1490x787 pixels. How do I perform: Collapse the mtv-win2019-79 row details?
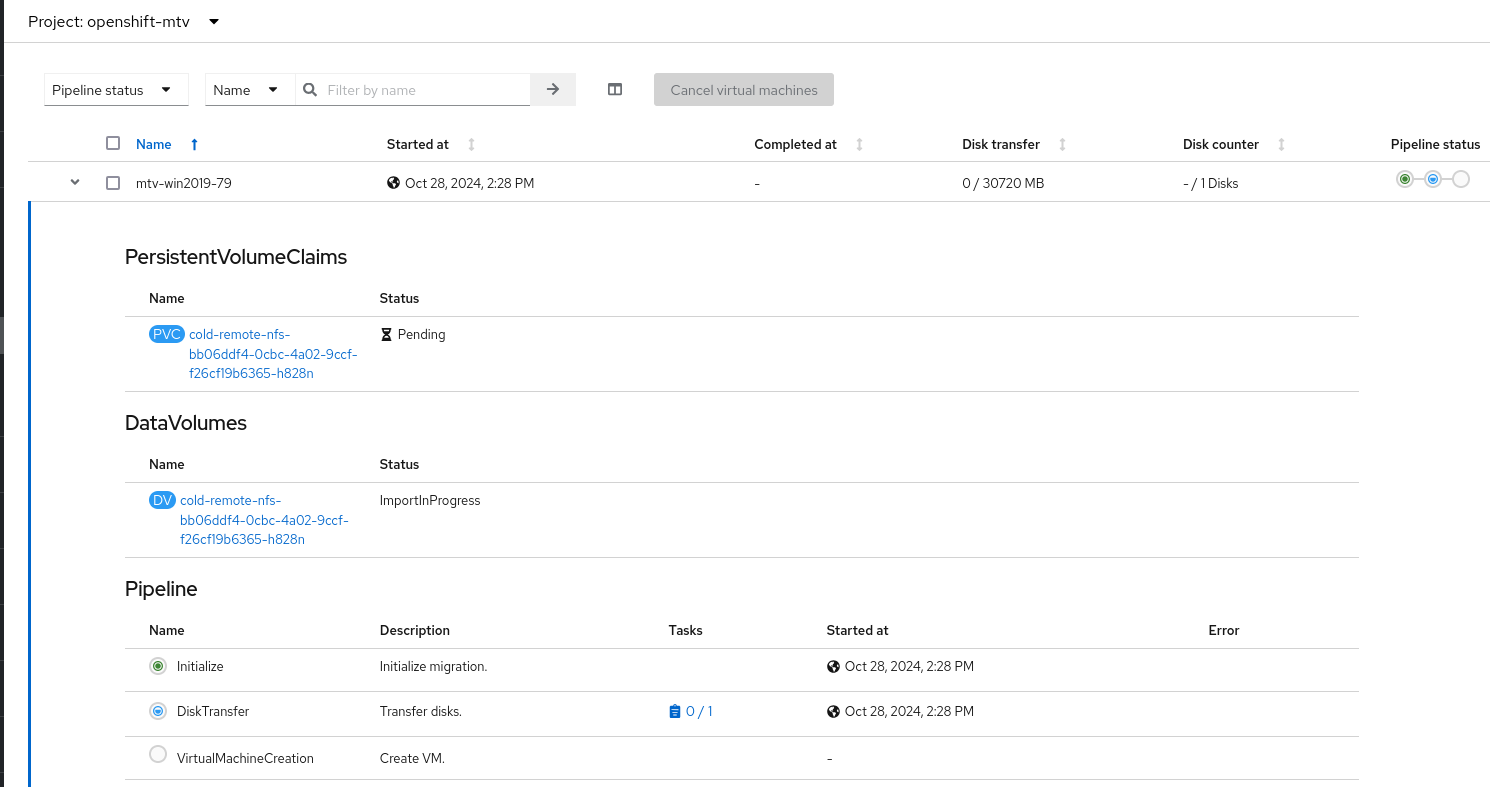coord(75,183)
